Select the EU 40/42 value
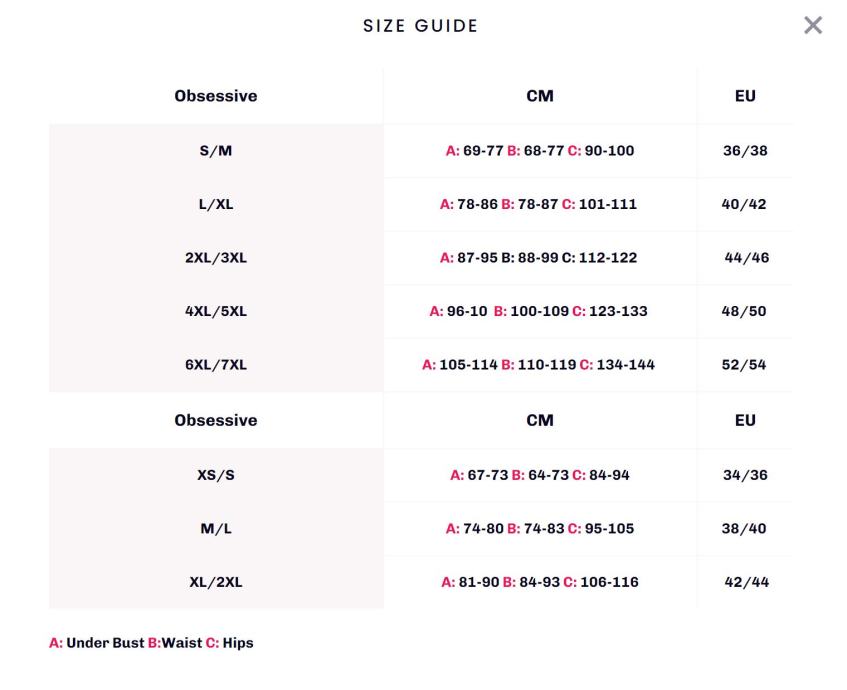The image size is (847, 690). (745, 204)
